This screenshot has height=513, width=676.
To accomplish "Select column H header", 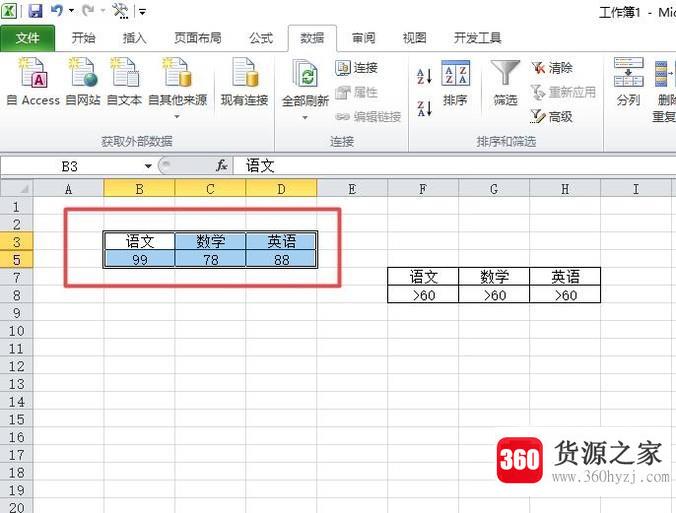I will click(x=565, y=189).
